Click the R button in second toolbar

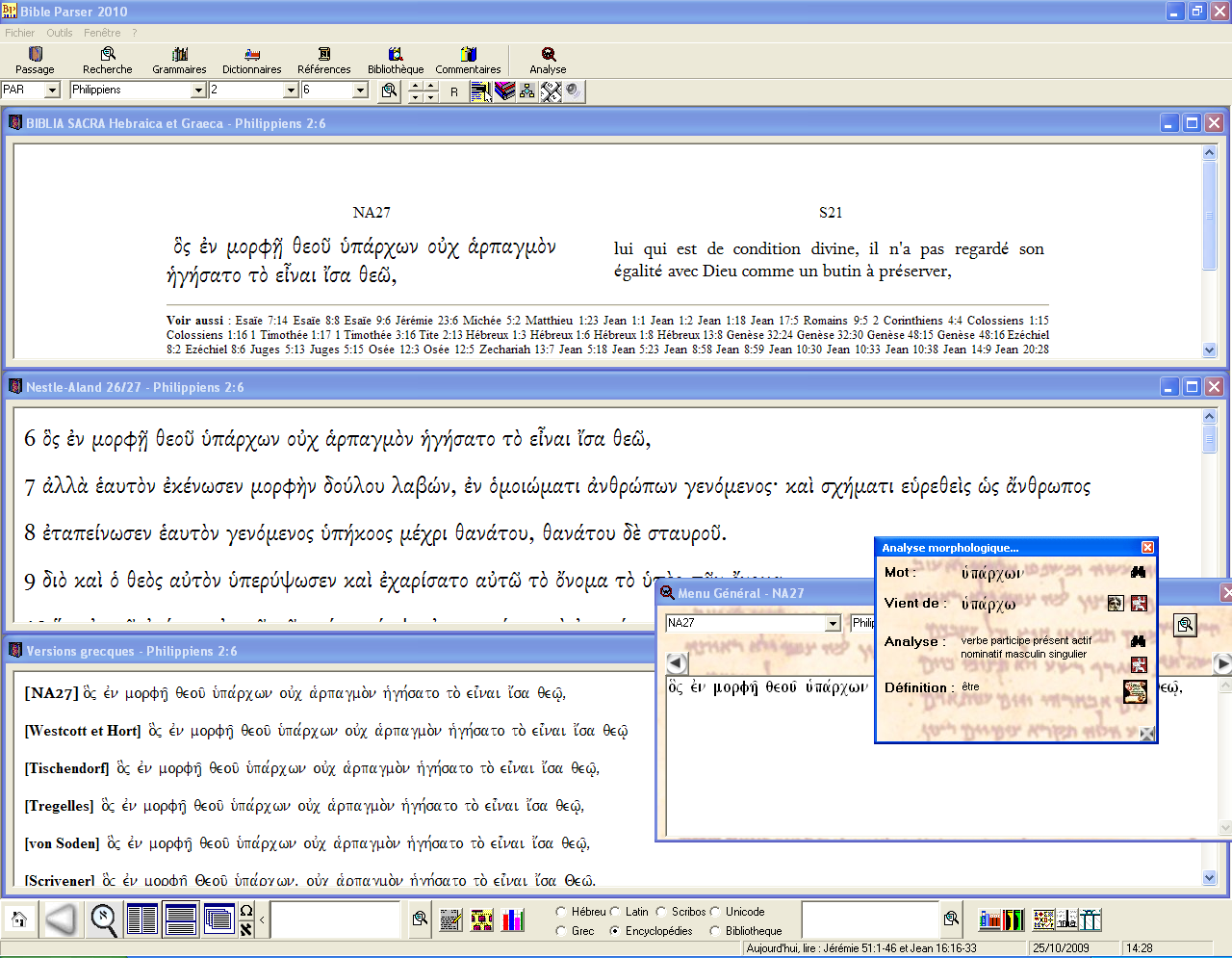click(454, 91)
